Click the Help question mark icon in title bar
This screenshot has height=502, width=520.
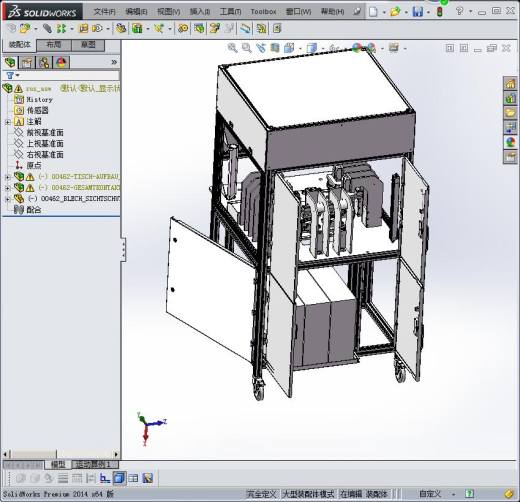pos(460,11)
